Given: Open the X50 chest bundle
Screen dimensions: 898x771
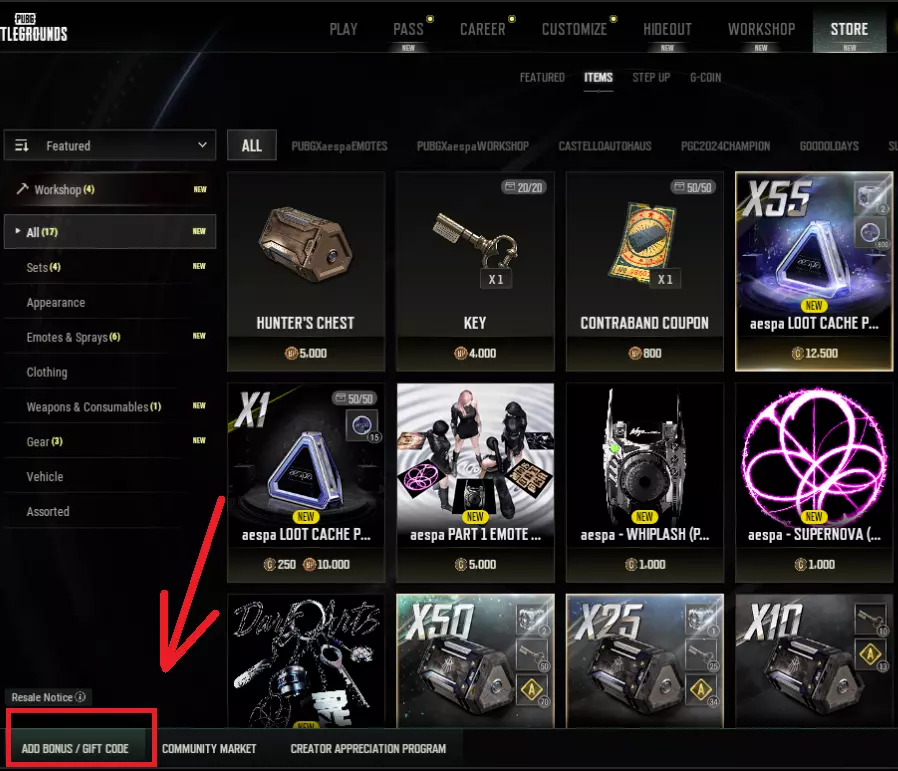Looking at the screenshot, I should click(475, 661).
